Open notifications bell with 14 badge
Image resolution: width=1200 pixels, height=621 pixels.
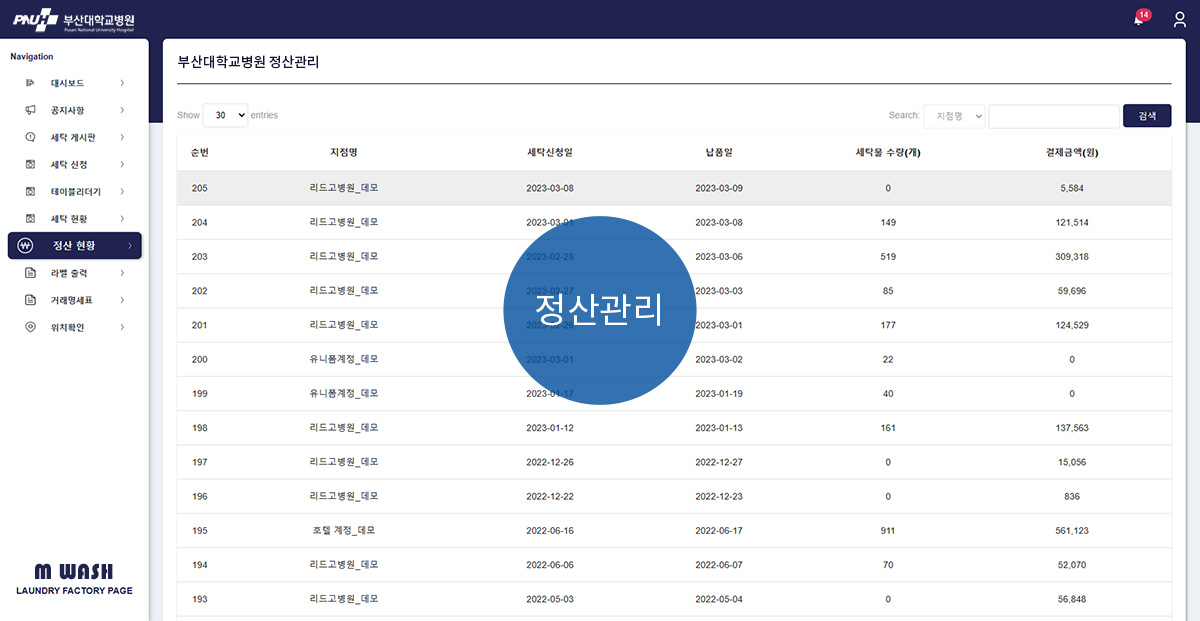click(1140, 18)
